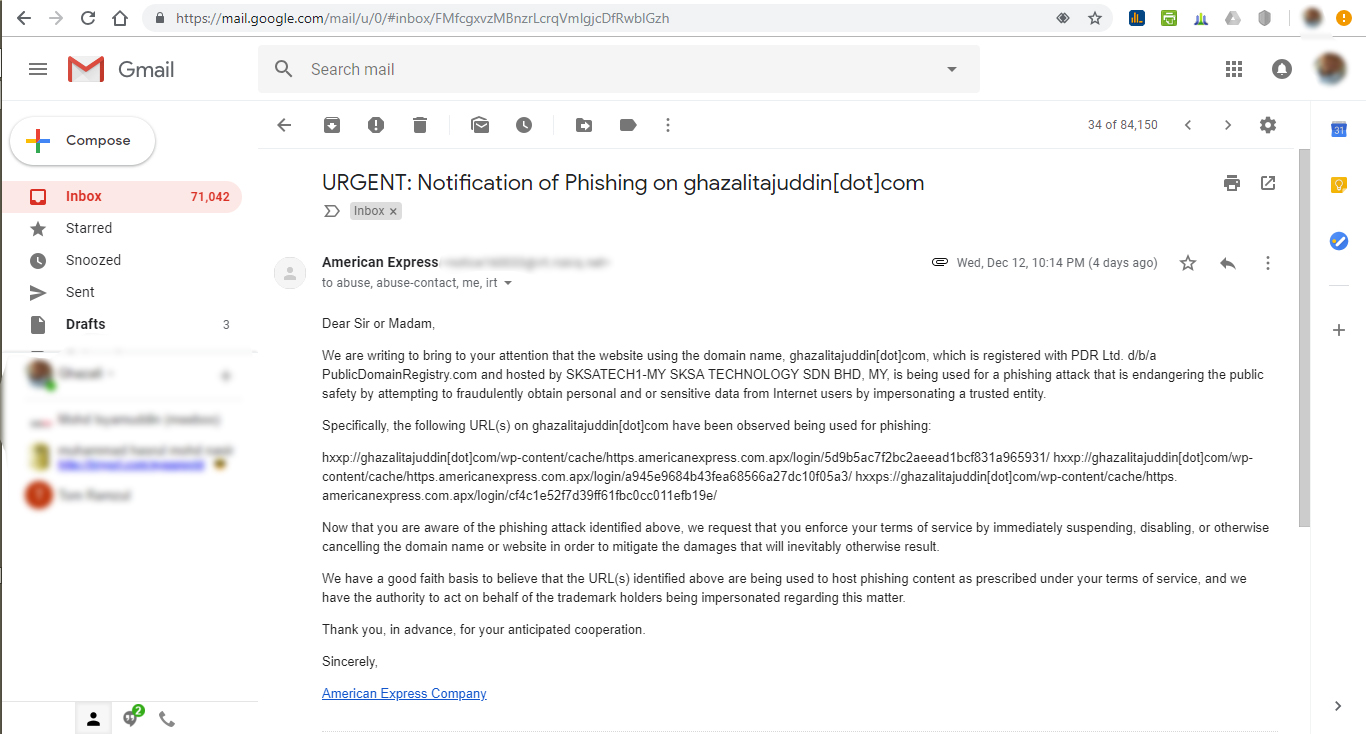Archive this email using the archive icon
Viewport: 1366px width, 734px height.
pyautogui.click(x=331, y=125)
